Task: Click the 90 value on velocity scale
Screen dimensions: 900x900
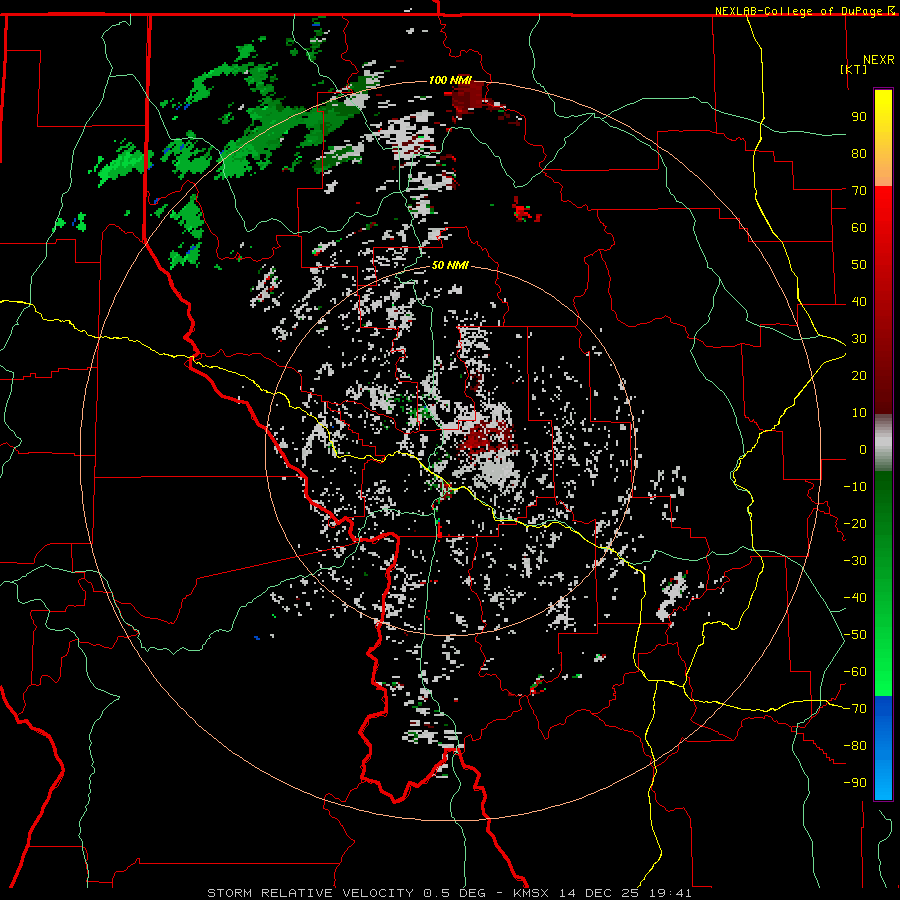Action: click(859, 117)
